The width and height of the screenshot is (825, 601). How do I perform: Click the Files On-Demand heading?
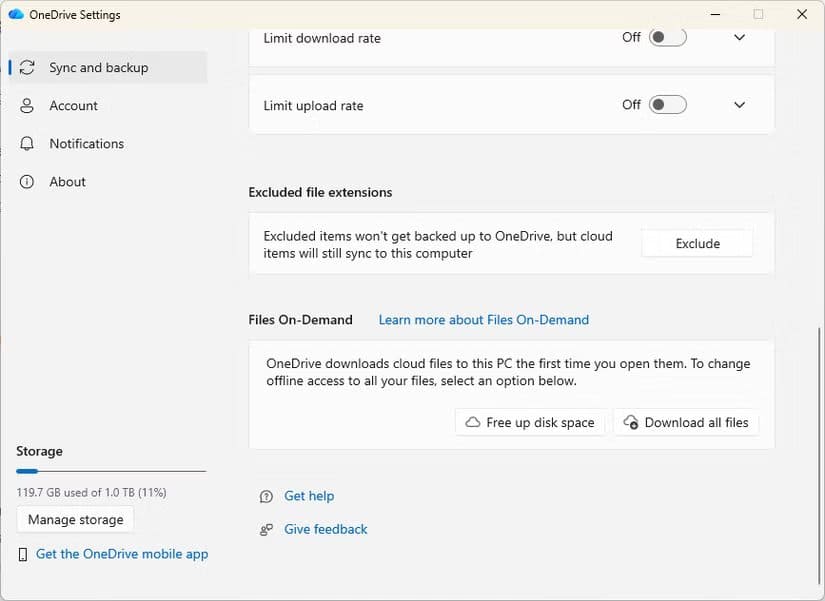point(300,320)
